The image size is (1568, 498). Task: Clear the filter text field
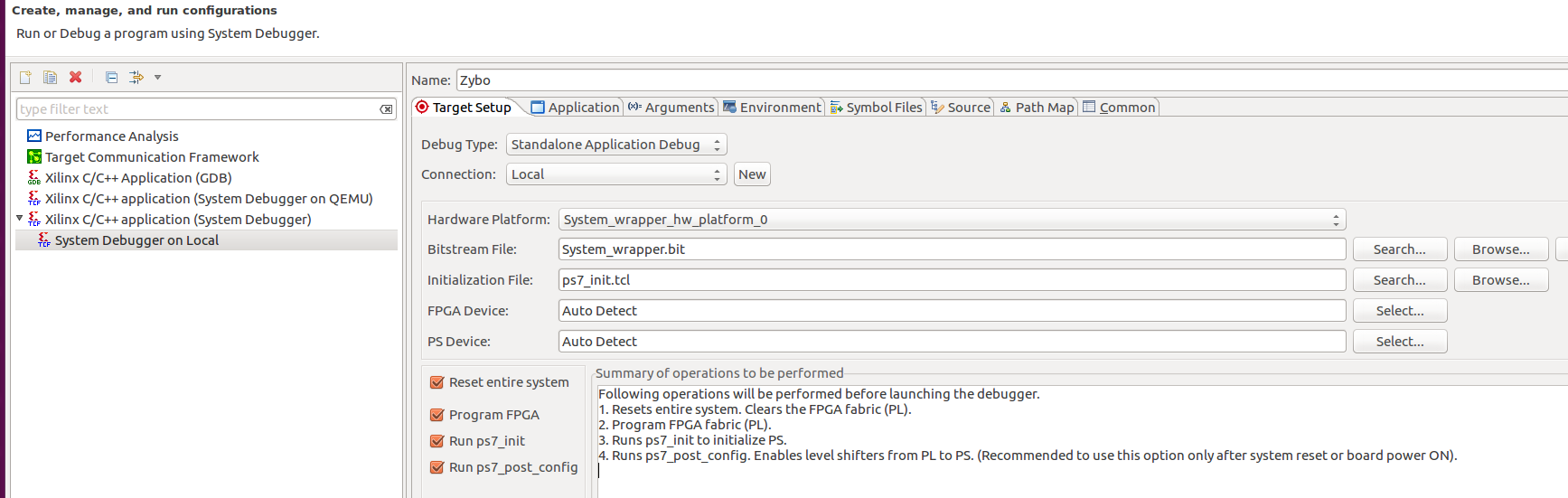pos(386,109)
